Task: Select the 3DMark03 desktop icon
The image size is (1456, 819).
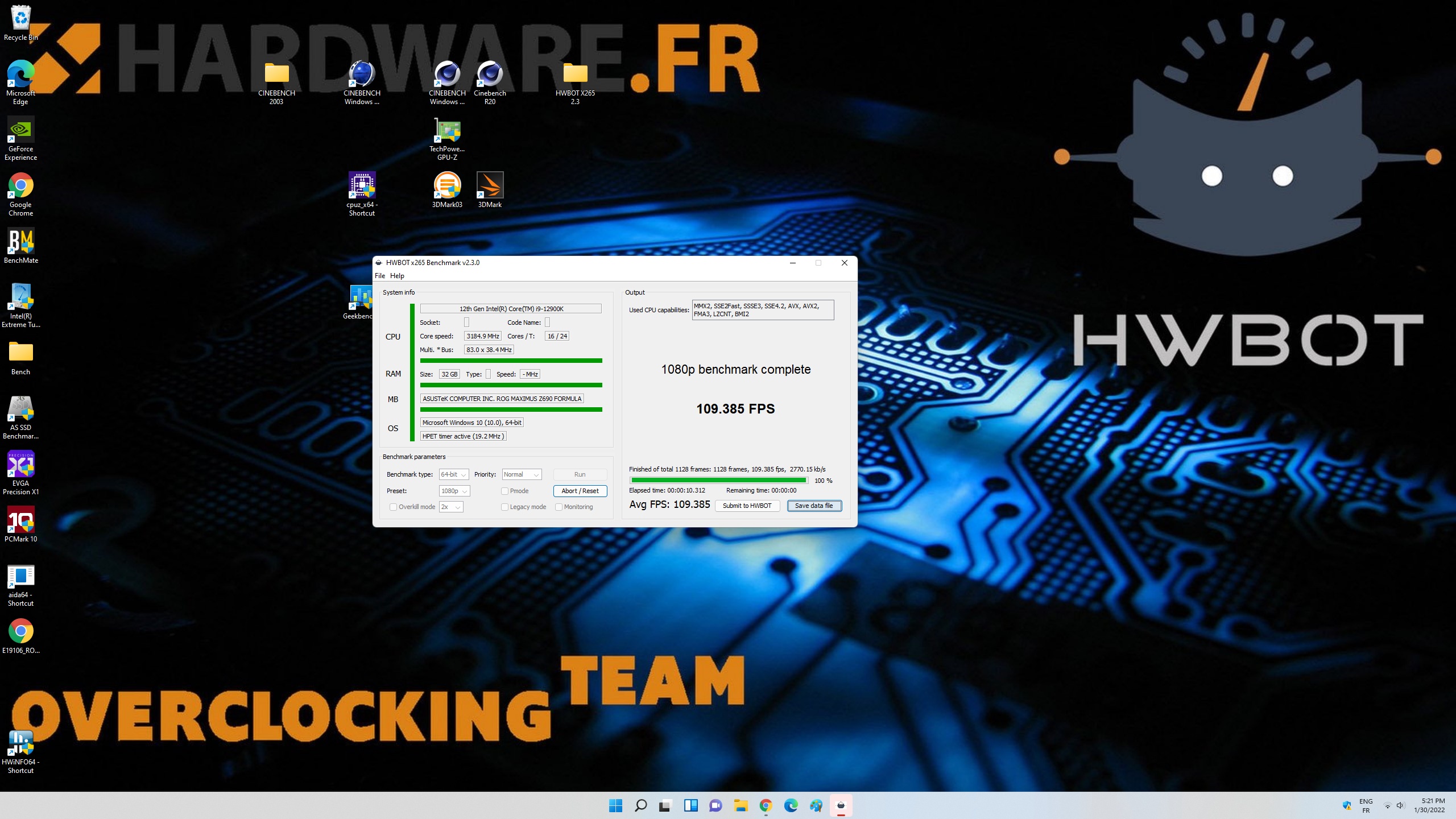Action: pos(447,190)
